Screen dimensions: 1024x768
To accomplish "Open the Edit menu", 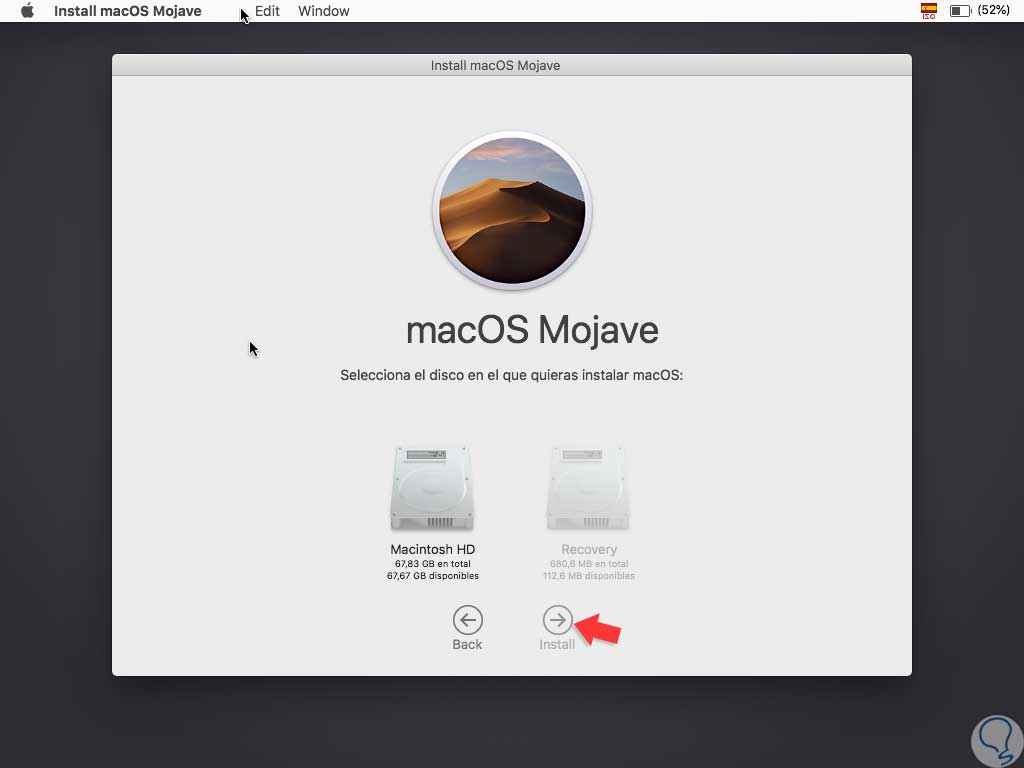I will (267, 11).
